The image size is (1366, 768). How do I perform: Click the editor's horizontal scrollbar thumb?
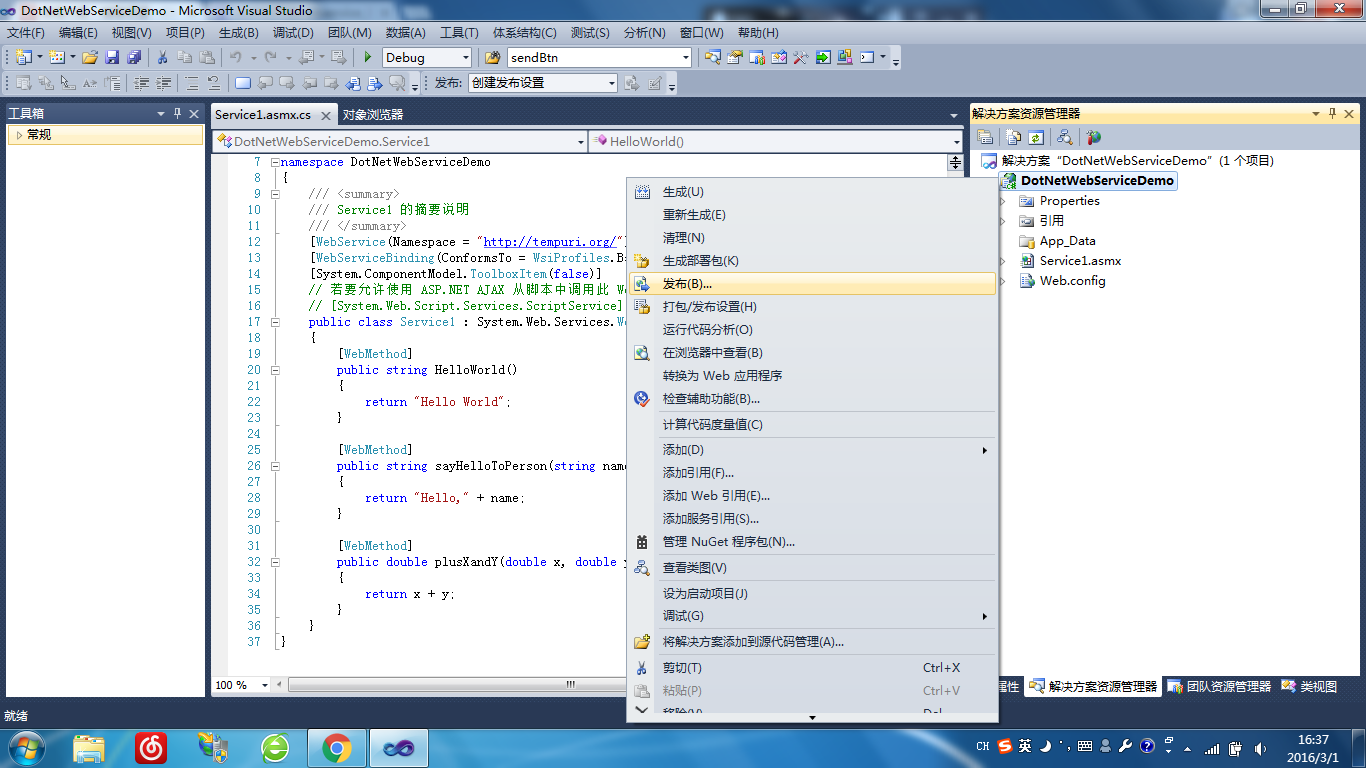pyautogui.click(x=456, y=685)
